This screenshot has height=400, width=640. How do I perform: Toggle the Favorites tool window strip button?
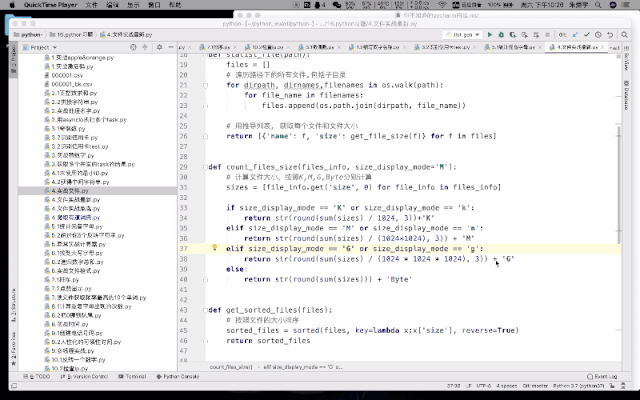click(x=13, y=349)
